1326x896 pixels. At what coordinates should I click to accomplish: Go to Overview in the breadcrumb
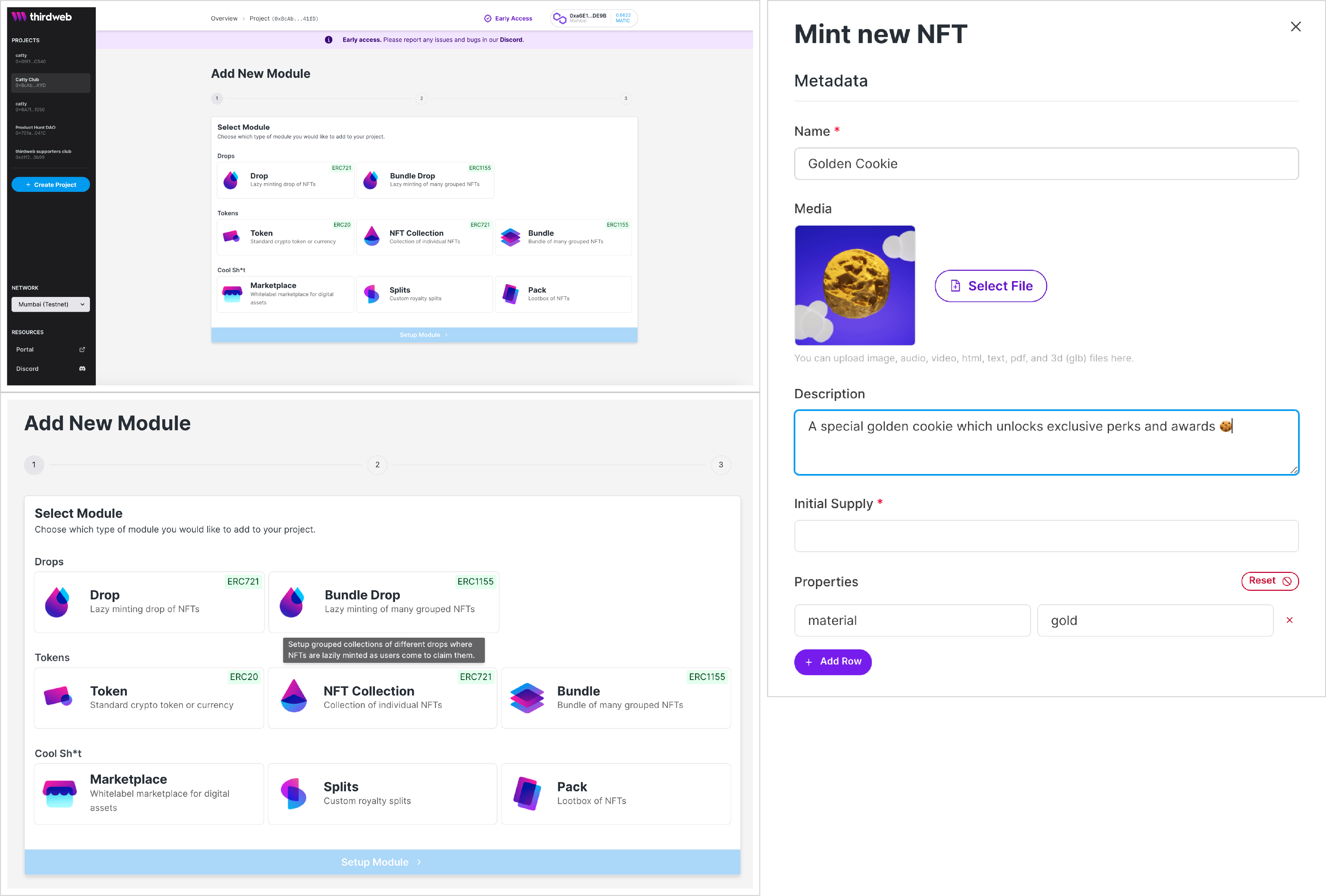coord(224,18)
